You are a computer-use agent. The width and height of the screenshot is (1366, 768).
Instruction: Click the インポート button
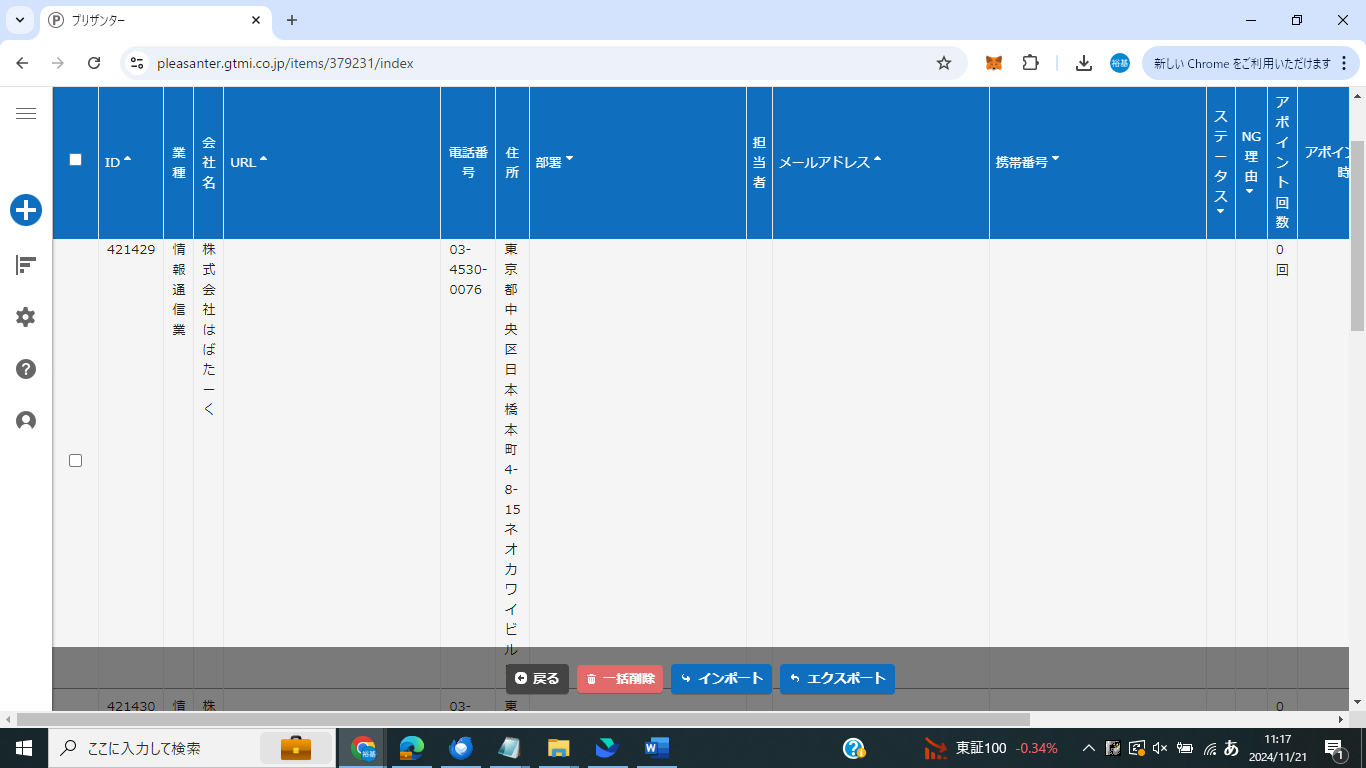pyautogui.click(x=721, y=679)
